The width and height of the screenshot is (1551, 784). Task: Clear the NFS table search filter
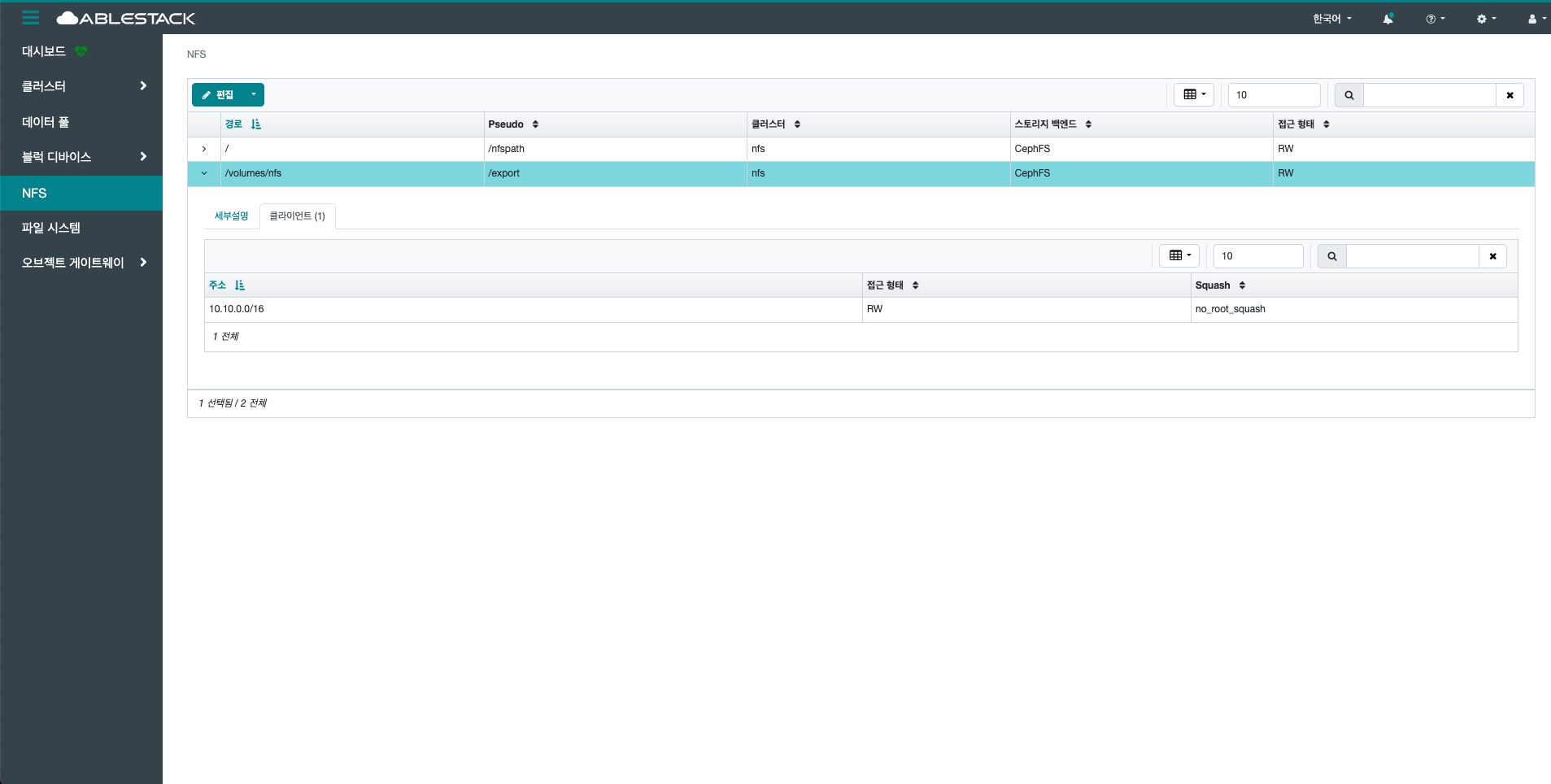(1510, 95)
